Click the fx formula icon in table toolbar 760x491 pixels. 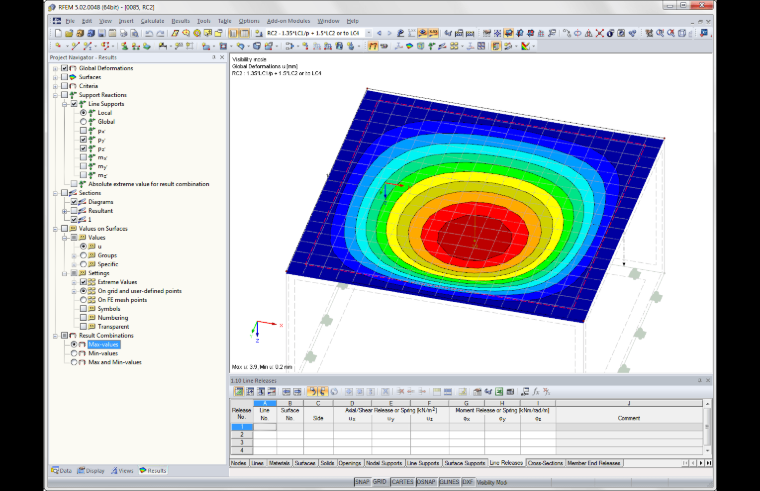[x=536, y=392]
